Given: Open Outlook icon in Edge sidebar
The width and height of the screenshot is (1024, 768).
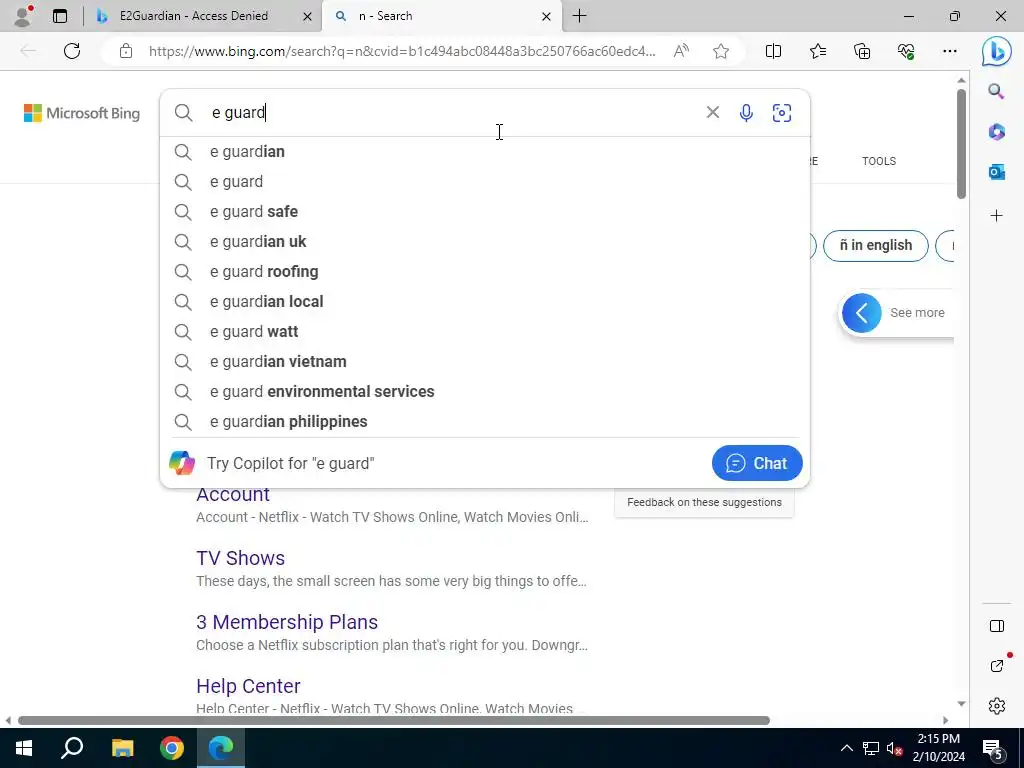Looking at the screenshot, I should 997,172.
